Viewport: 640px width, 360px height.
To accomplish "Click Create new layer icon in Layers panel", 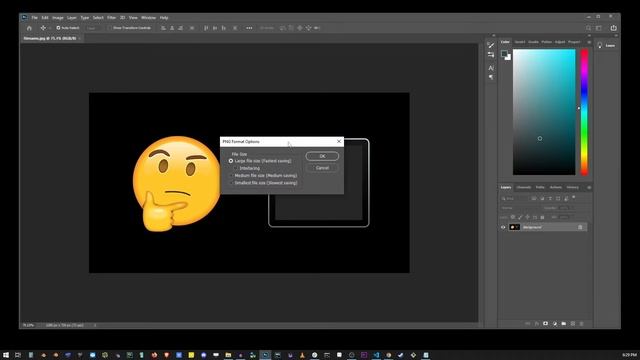I will [x=573, y=324].
